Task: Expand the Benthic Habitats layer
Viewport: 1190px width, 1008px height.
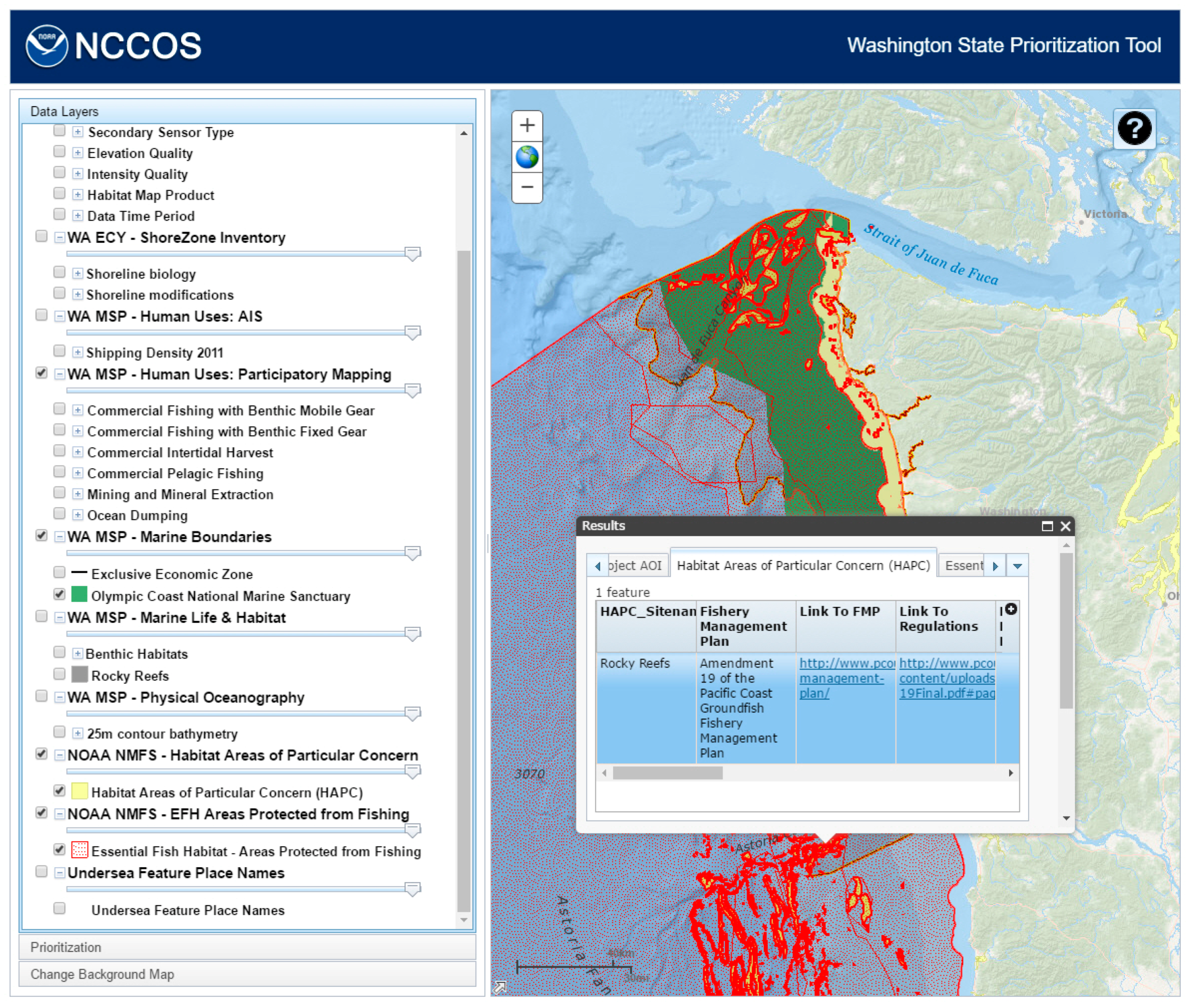Action: [x=78, y=653]
